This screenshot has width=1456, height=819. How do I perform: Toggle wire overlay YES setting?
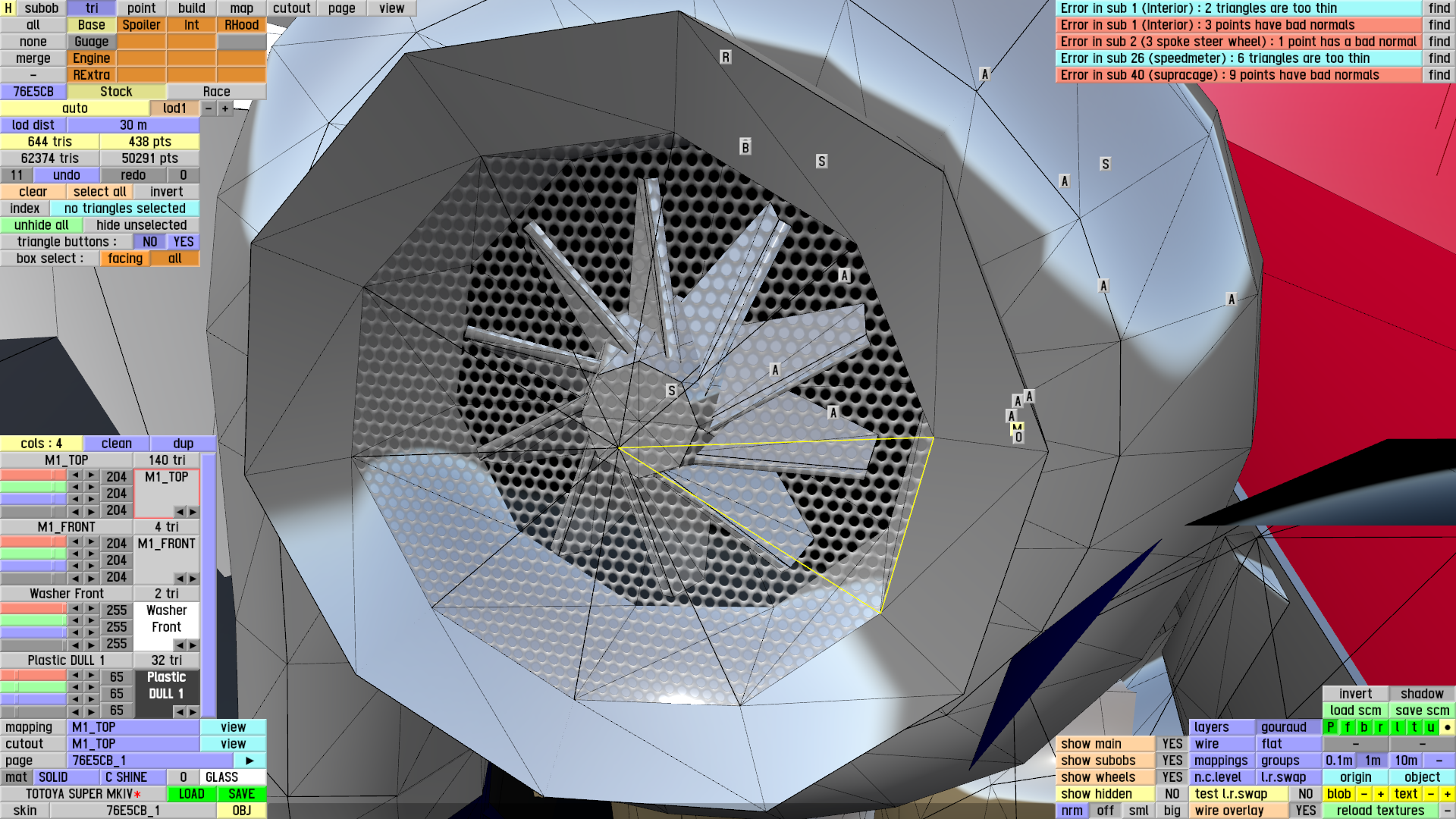coord(1305,811)
